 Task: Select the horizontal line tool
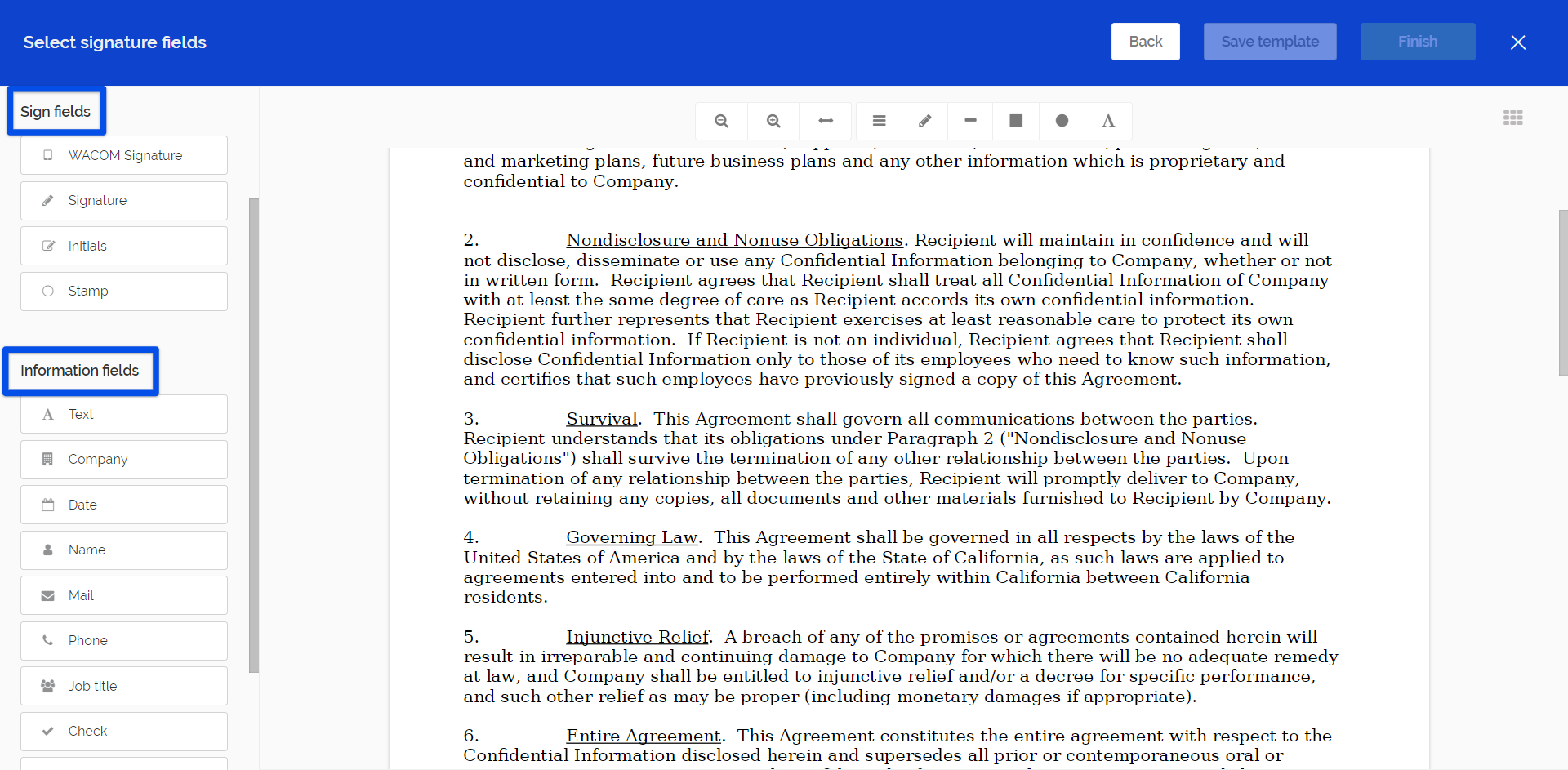[x=970, y=121]
